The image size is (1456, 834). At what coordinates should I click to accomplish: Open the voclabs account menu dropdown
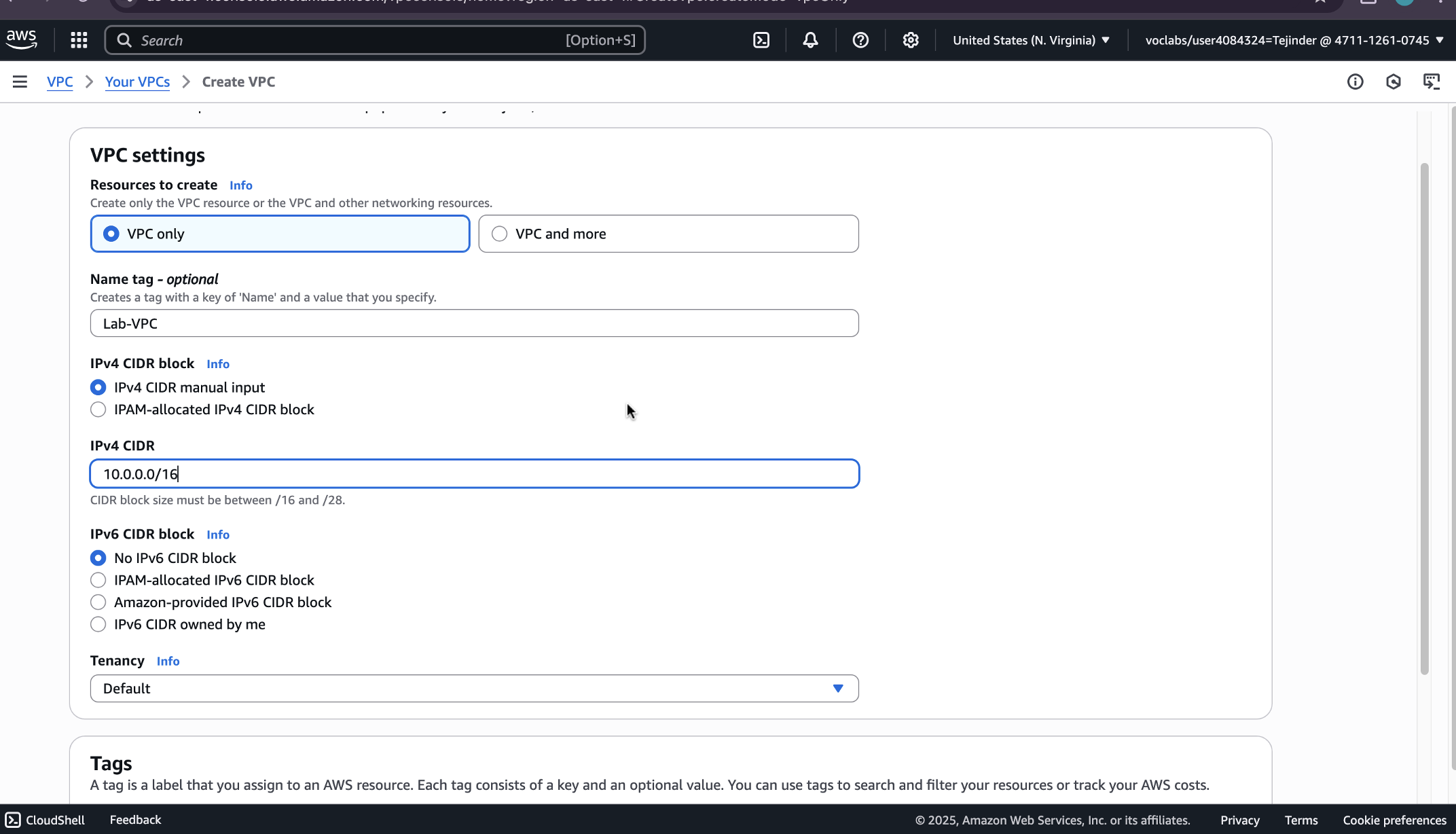pyautogui.click(x=1294, y=40)
